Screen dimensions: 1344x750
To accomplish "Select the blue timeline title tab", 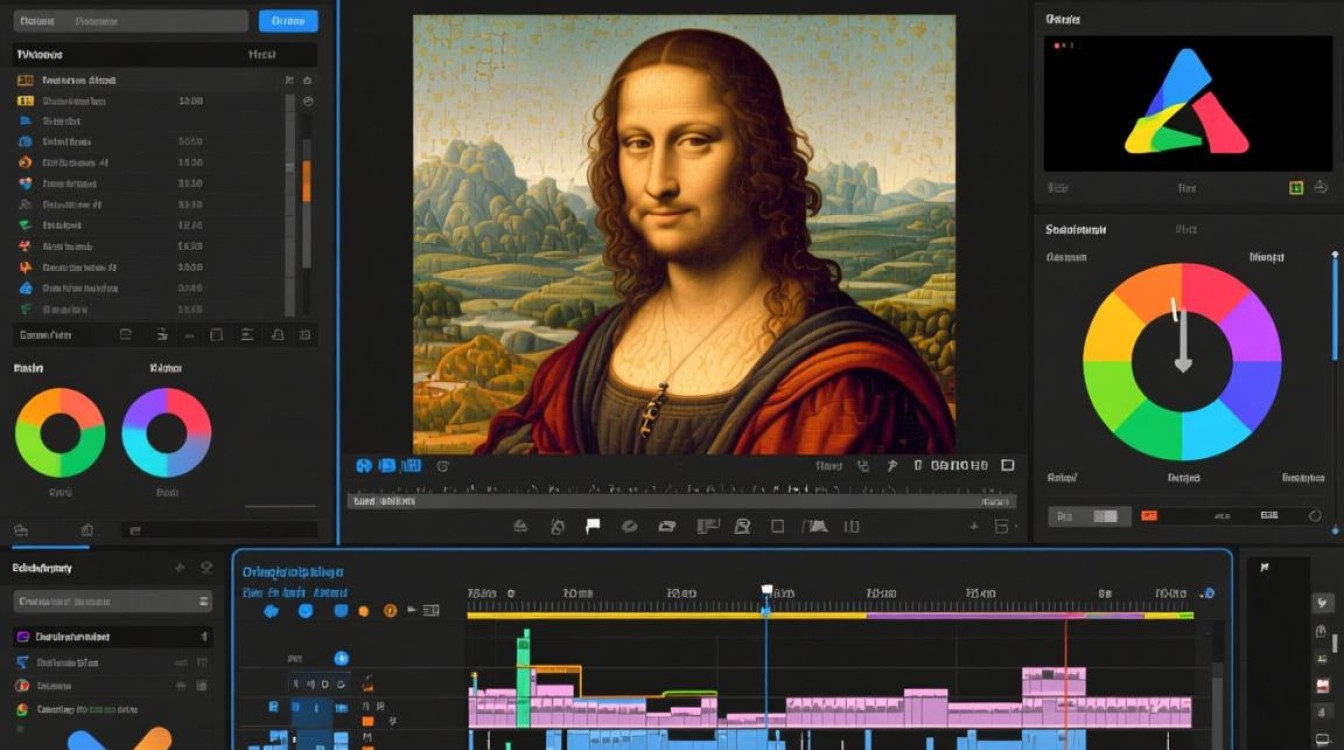I will click(293, 571).
